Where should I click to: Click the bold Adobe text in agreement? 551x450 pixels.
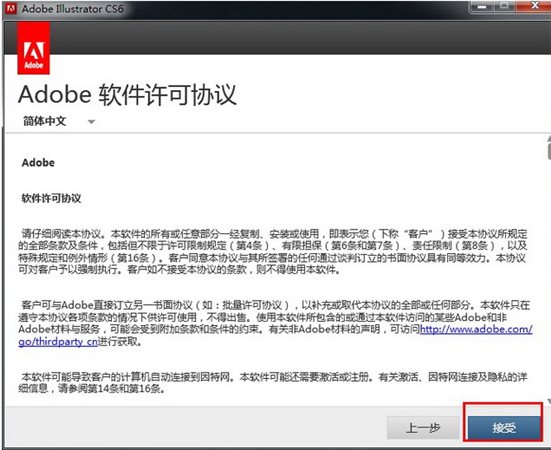click(38, 163)
